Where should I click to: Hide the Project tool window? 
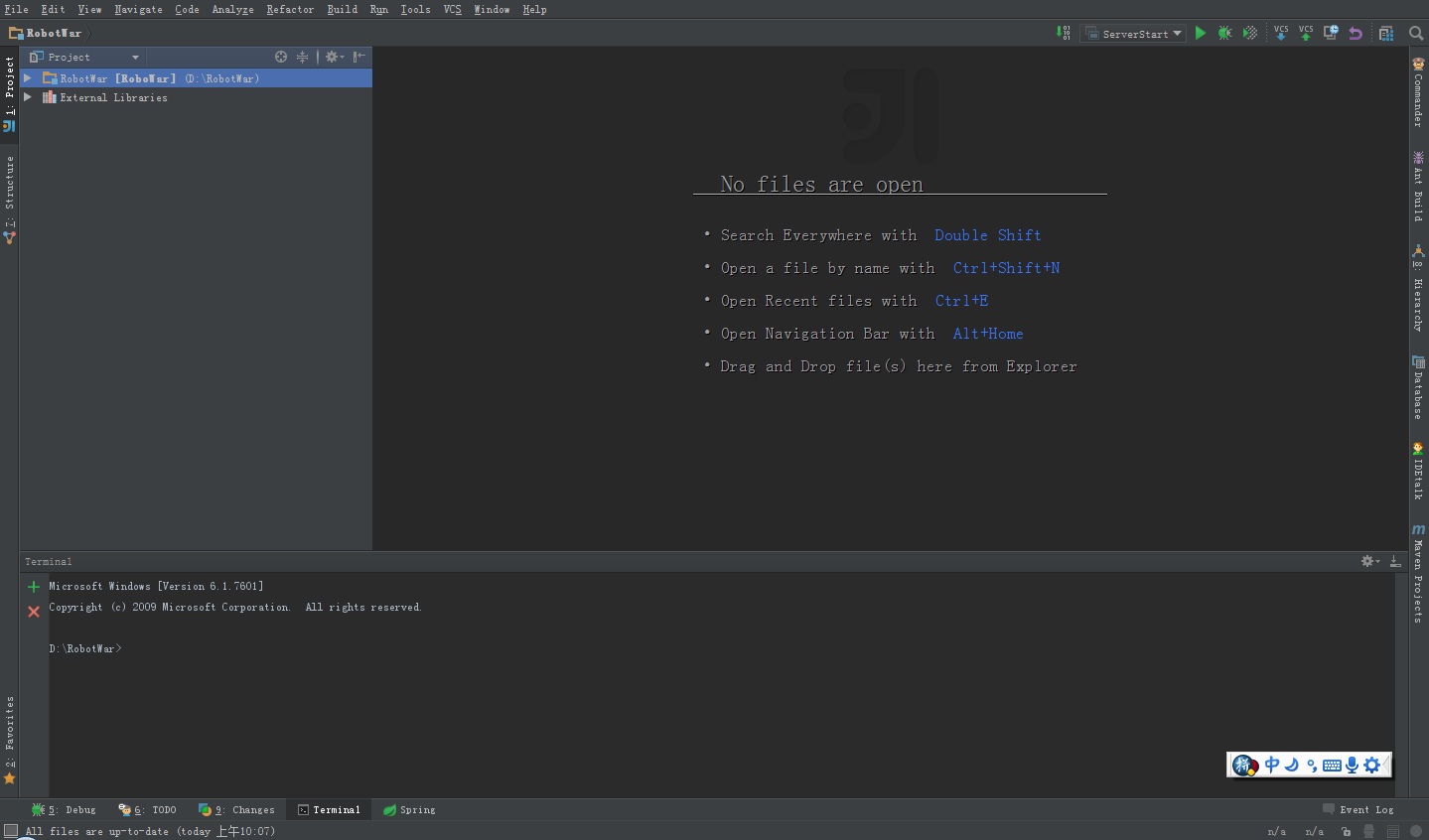[x=359, y=57]
